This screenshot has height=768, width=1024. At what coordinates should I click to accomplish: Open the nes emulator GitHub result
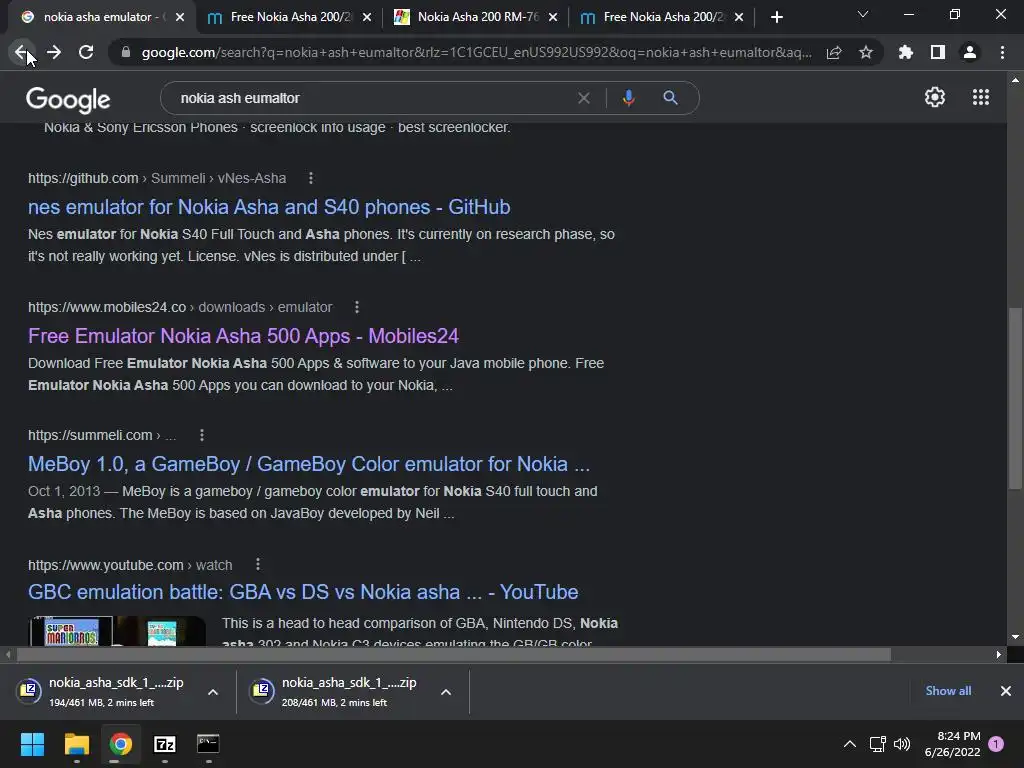click(269, 207)
